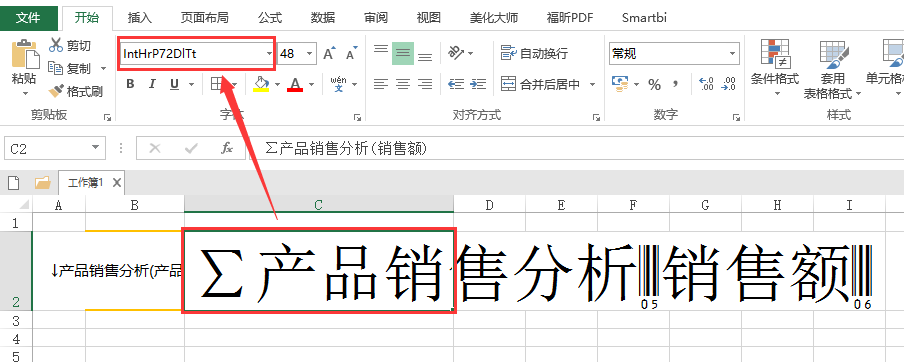This screenshot has height=362, width=904.
Task: Increase font size with larger A icon
Action: tap(329, 54)
